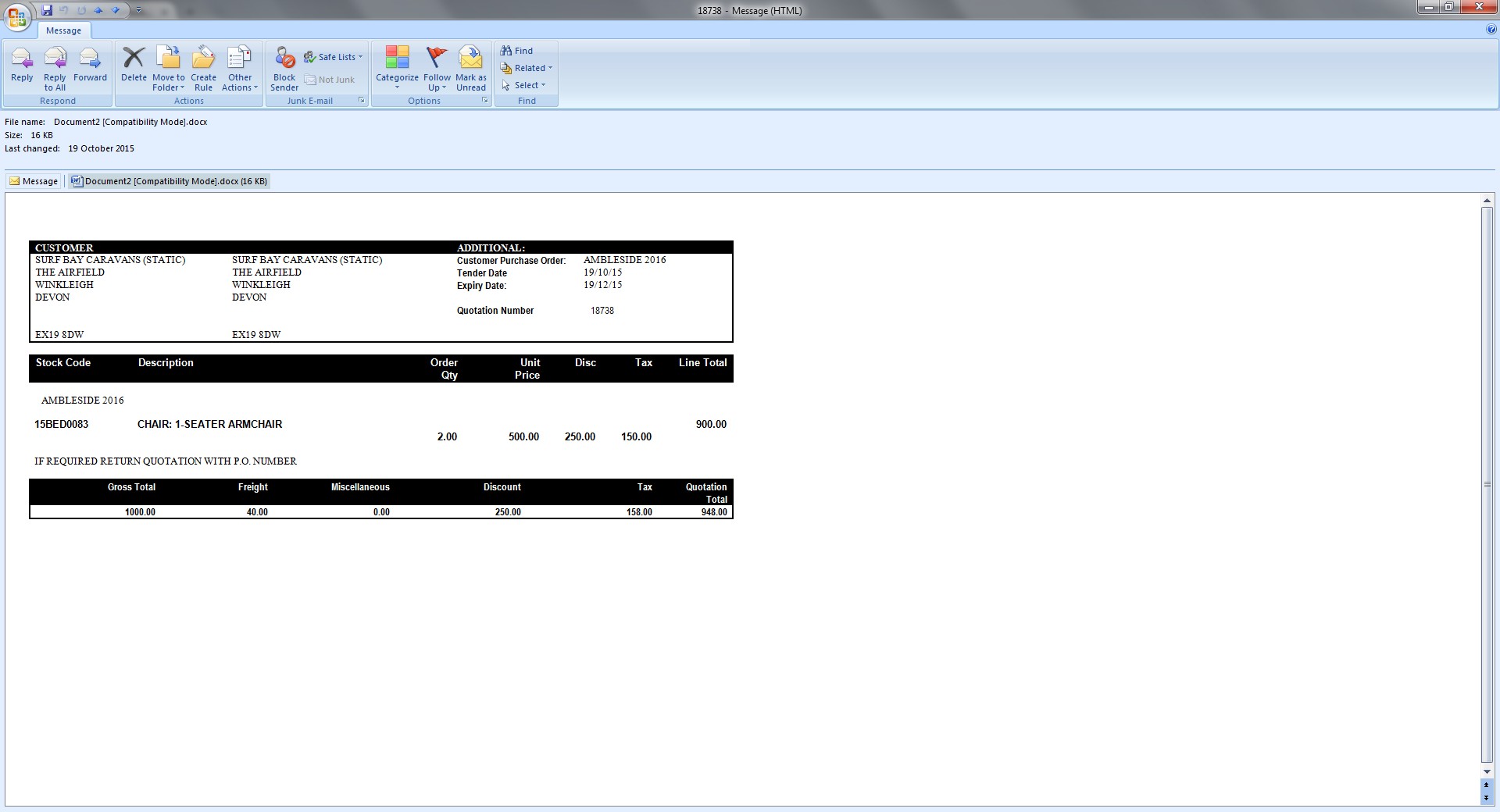Click the quotation number 18738 in the document
This screenshot has height=812, width=1500.
click(602, 311)
